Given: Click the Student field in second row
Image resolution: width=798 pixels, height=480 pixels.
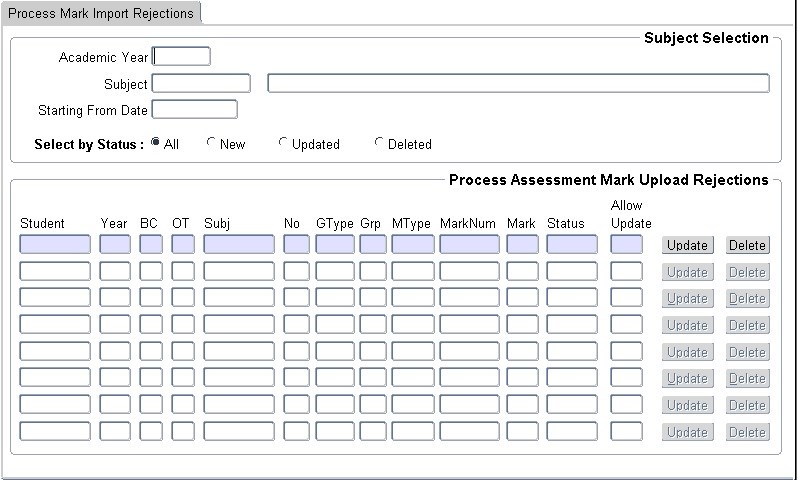Looking at the screenshot, I should coord(55,272).
